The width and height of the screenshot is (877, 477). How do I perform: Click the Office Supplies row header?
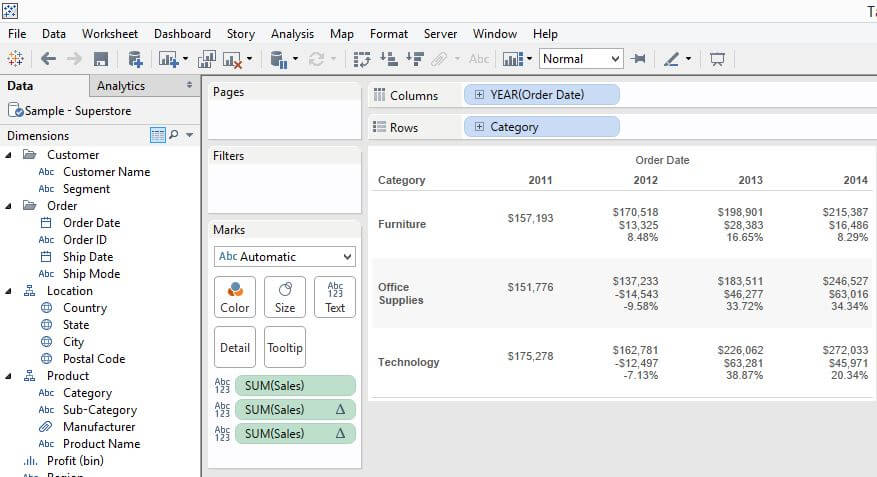point(400,294)
